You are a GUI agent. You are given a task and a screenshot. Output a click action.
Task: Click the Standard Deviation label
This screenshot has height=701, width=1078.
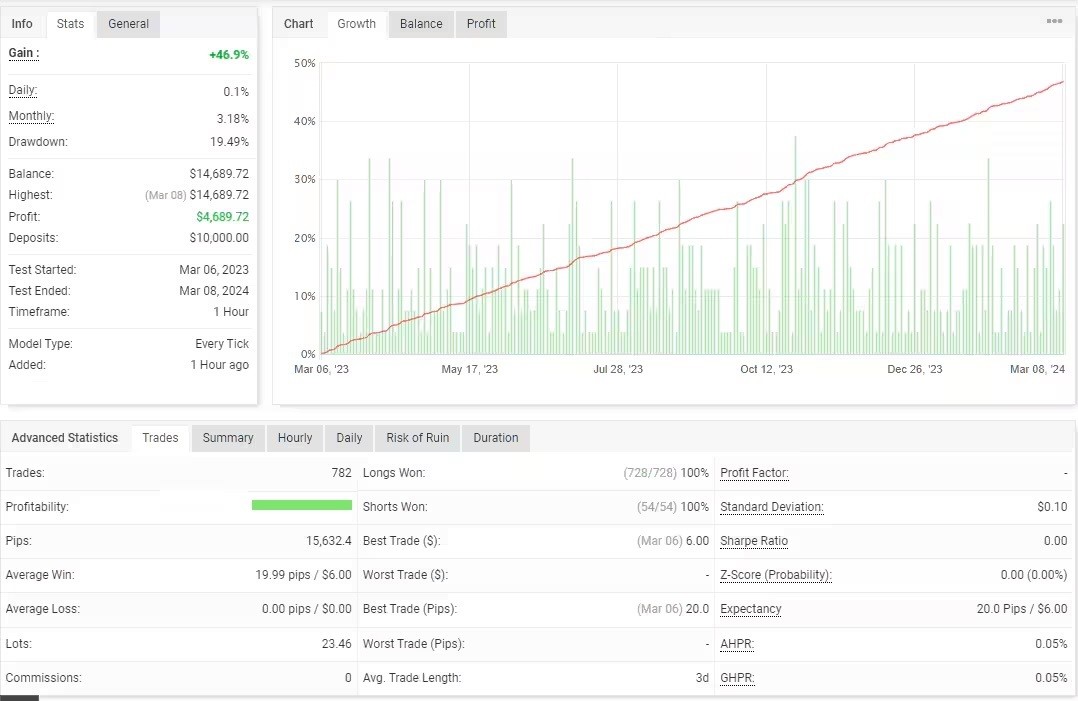pos(771,507)
